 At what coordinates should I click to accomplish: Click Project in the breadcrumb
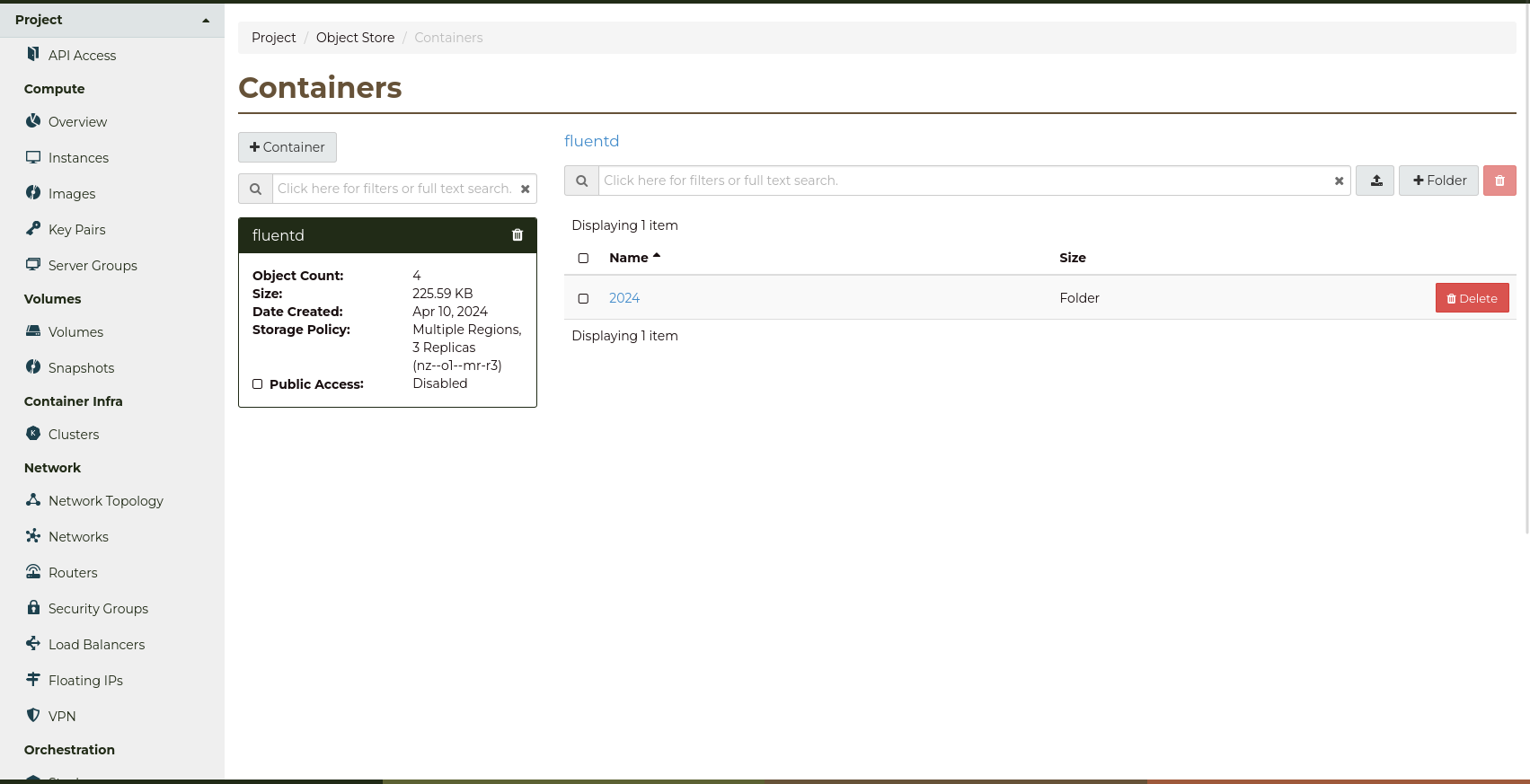(x=273, y=38)
